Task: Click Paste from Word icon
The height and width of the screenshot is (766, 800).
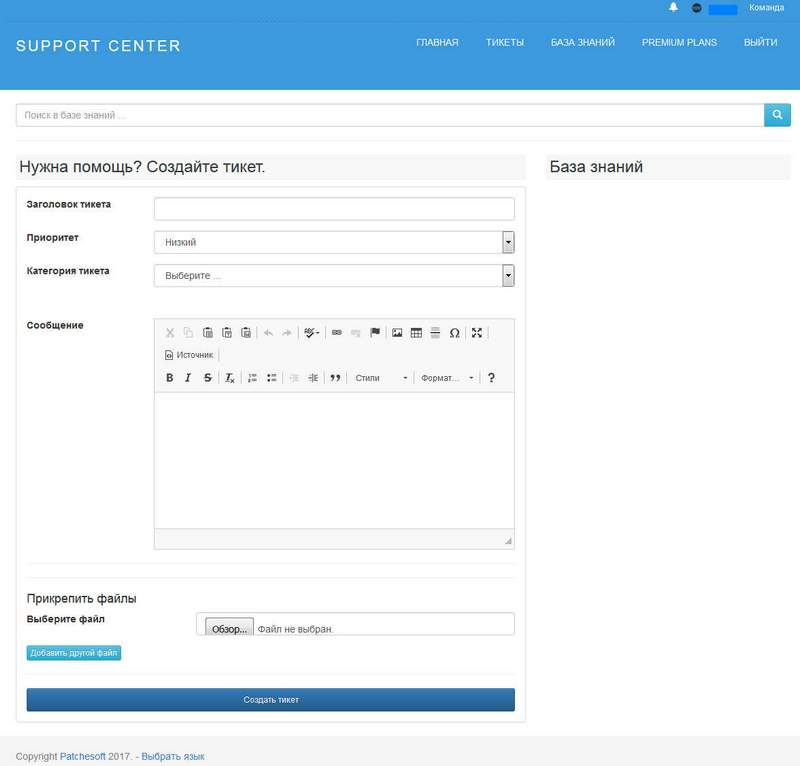Action: [x=246, y=333]
